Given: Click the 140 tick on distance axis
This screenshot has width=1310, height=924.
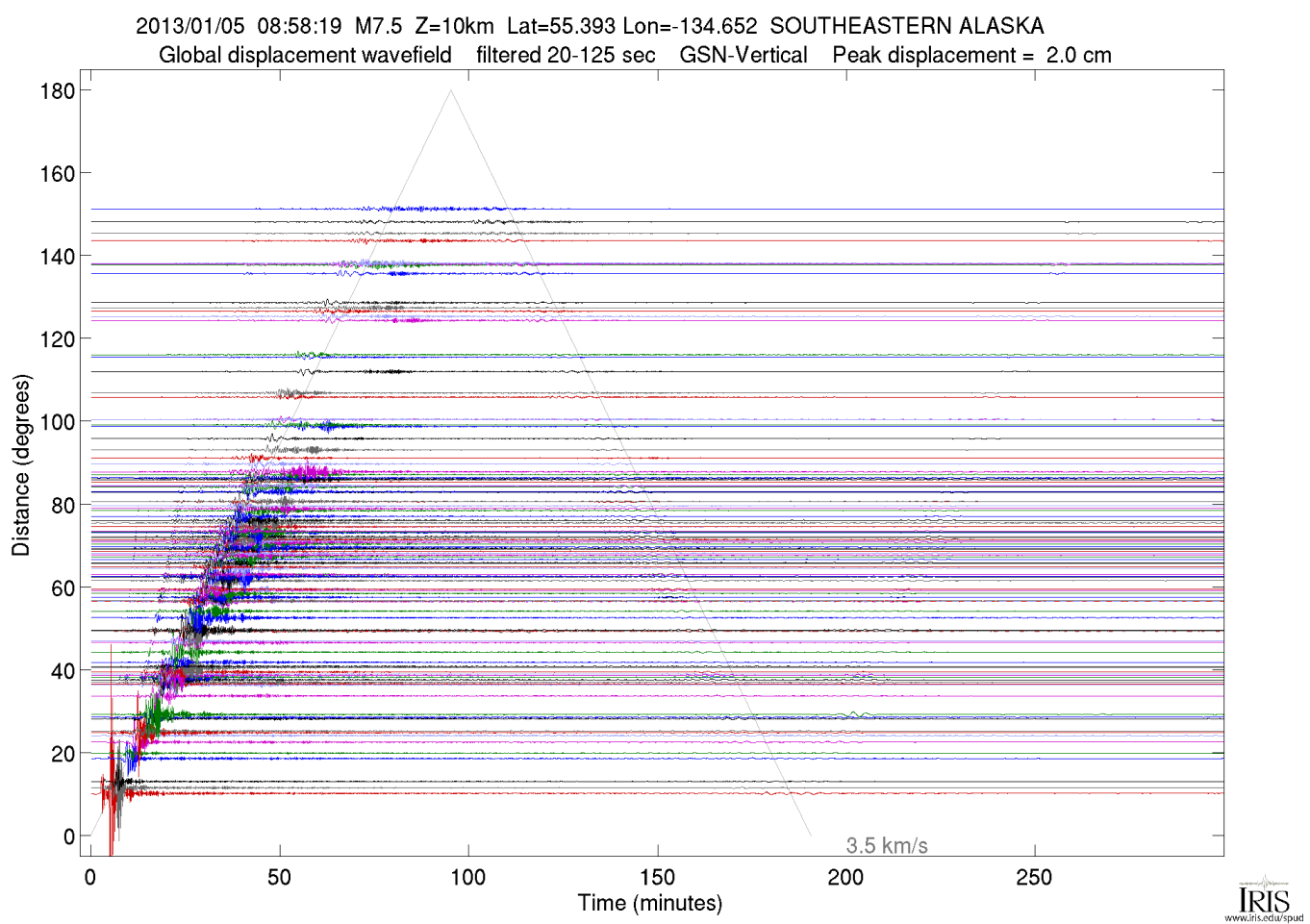Looking at the screenshot, I should click(x=57, y=257).
